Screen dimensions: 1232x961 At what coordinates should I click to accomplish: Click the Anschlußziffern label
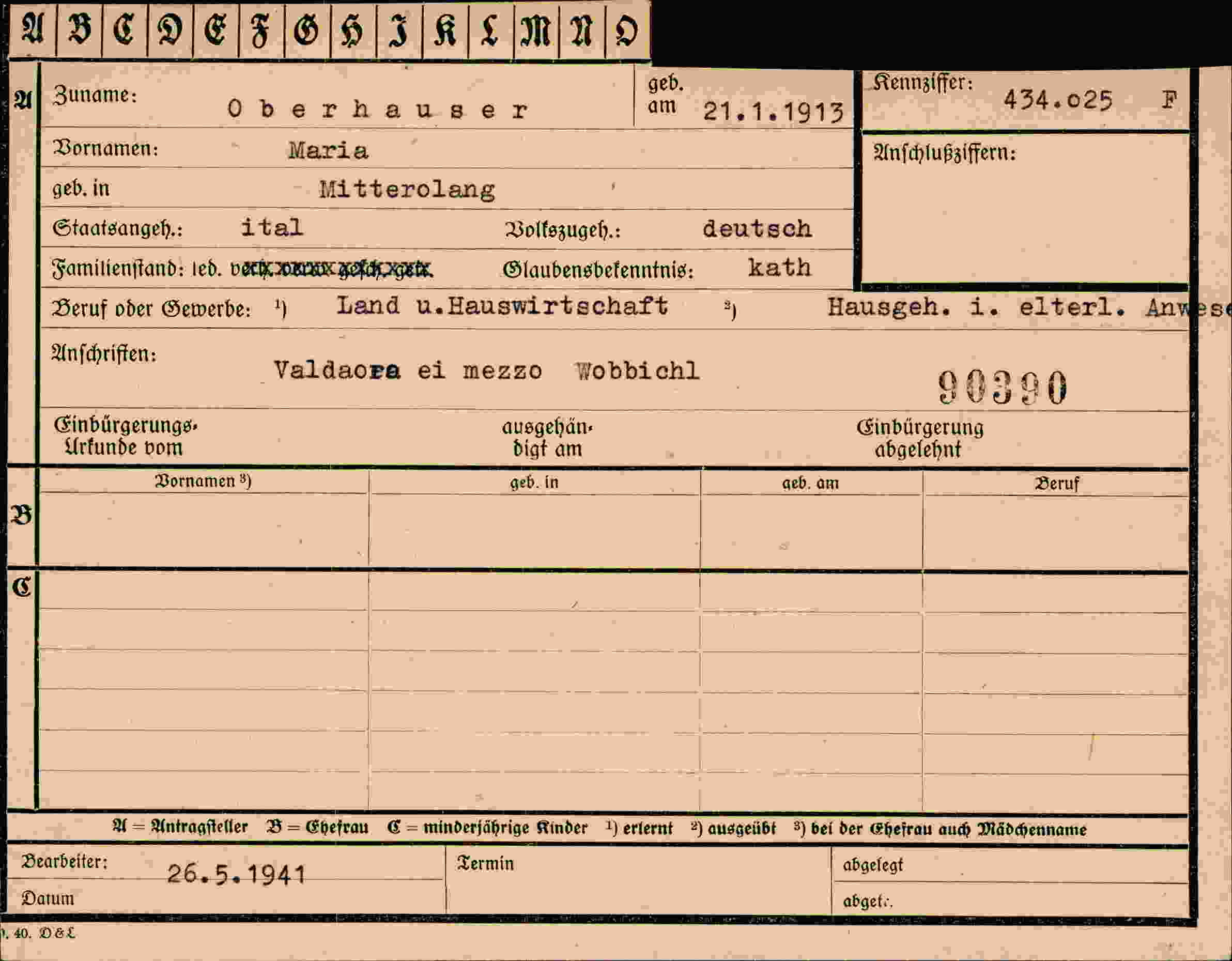[x=944, y=153]
